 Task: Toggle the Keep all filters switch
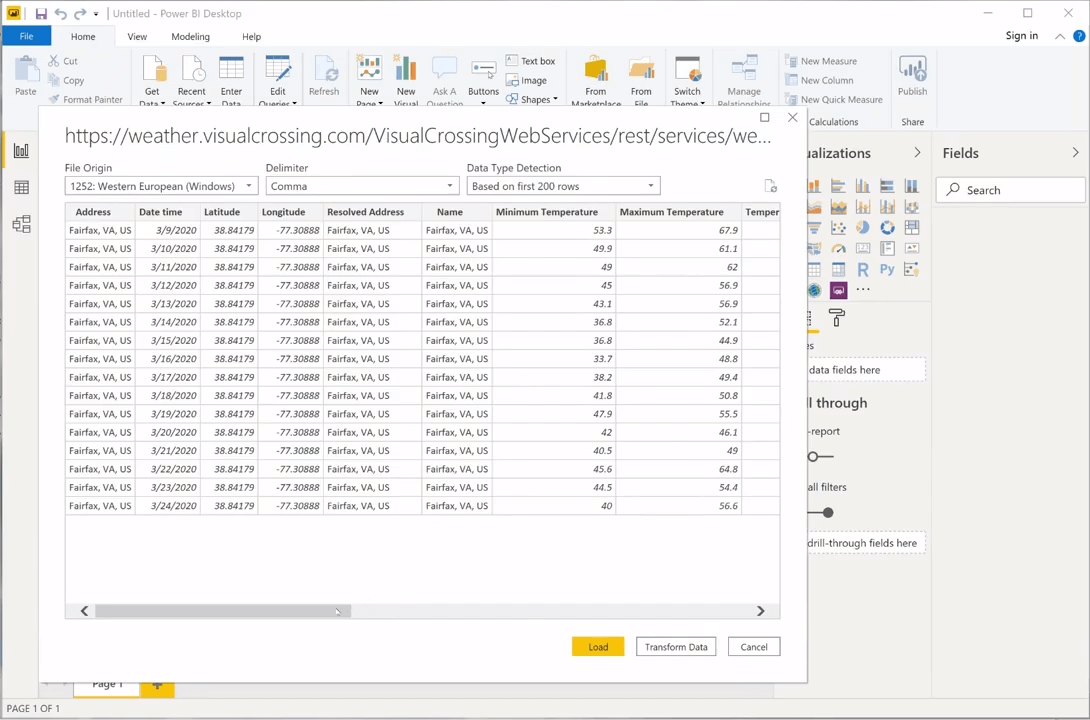[x=822, y=513]
